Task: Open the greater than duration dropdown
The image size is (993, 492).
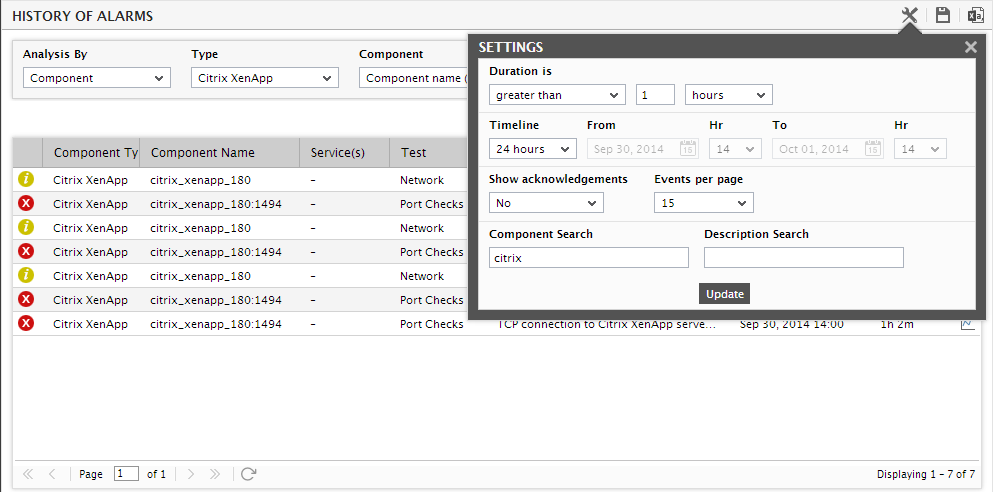Action: click(x=557, y=95)
